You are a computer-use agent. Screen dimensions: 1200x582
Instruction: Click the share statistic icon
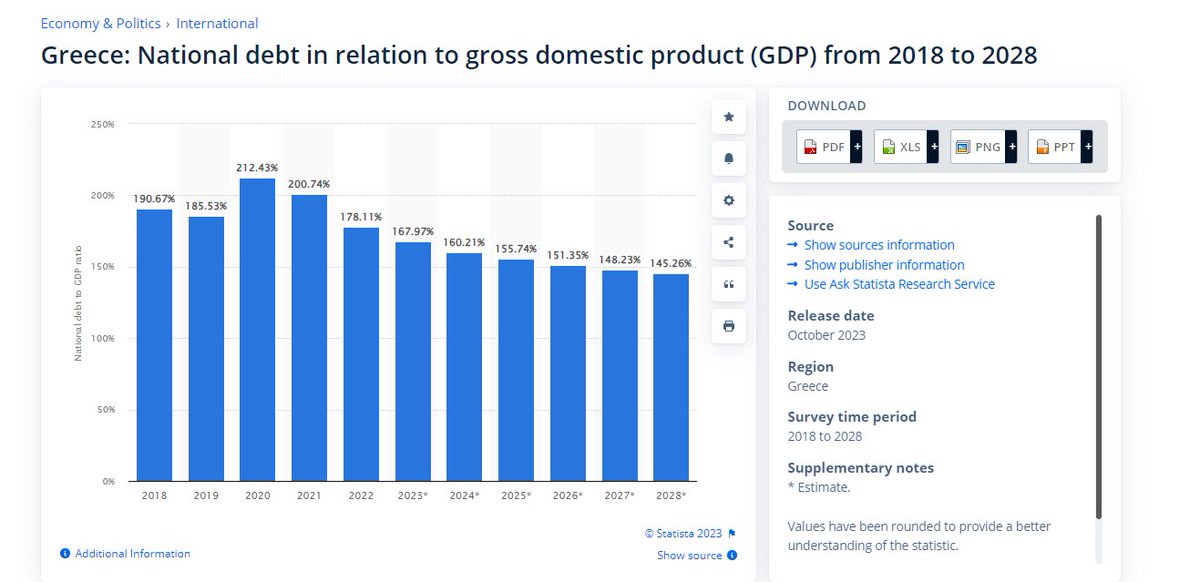728,242
